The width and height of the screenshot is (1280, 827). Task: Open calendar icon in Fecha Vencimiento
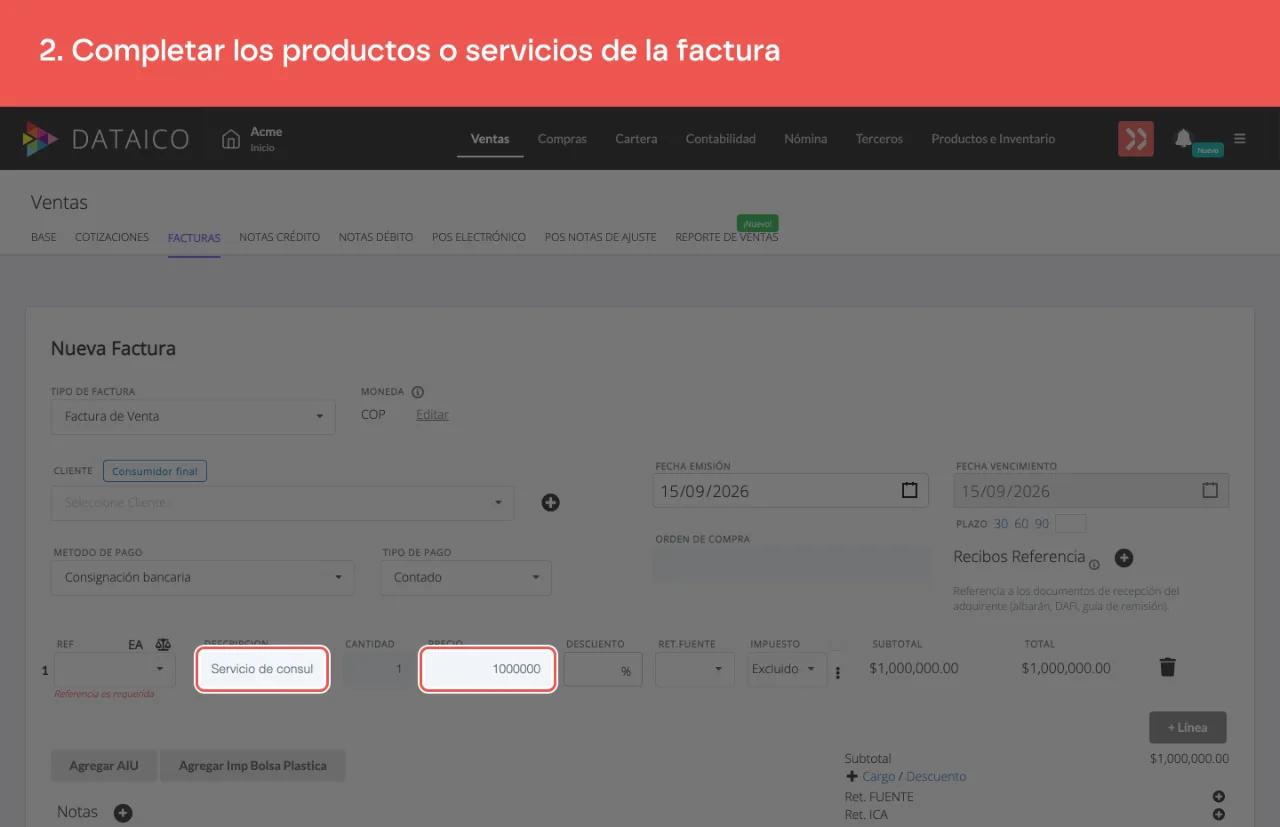pyautogui.click(x=1210, y=491)
